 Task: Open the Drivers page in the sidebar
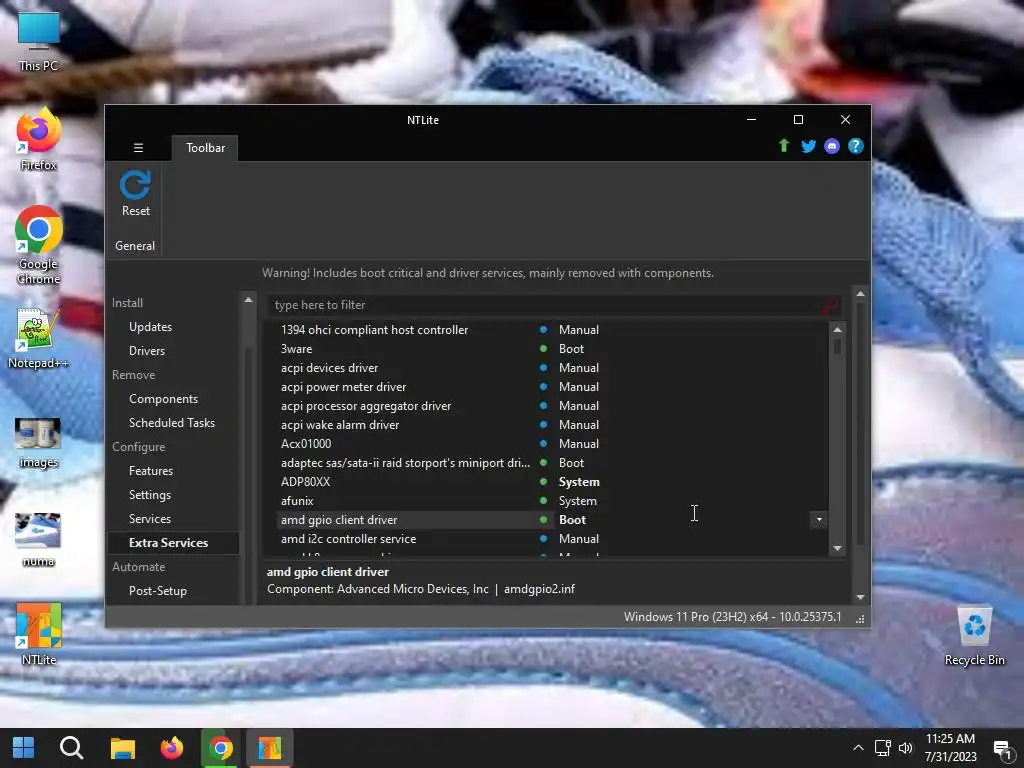coord(147,351)
